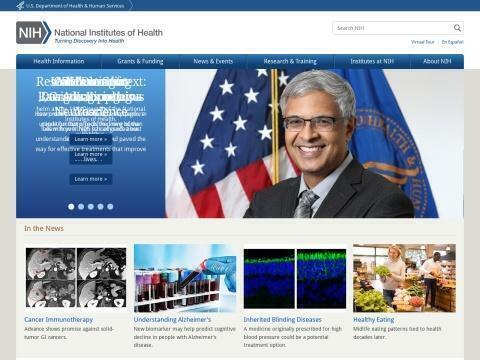Screen dimensions: 480x360
Task: Click the lowest Learn more button
Action: tap(91, 179)
